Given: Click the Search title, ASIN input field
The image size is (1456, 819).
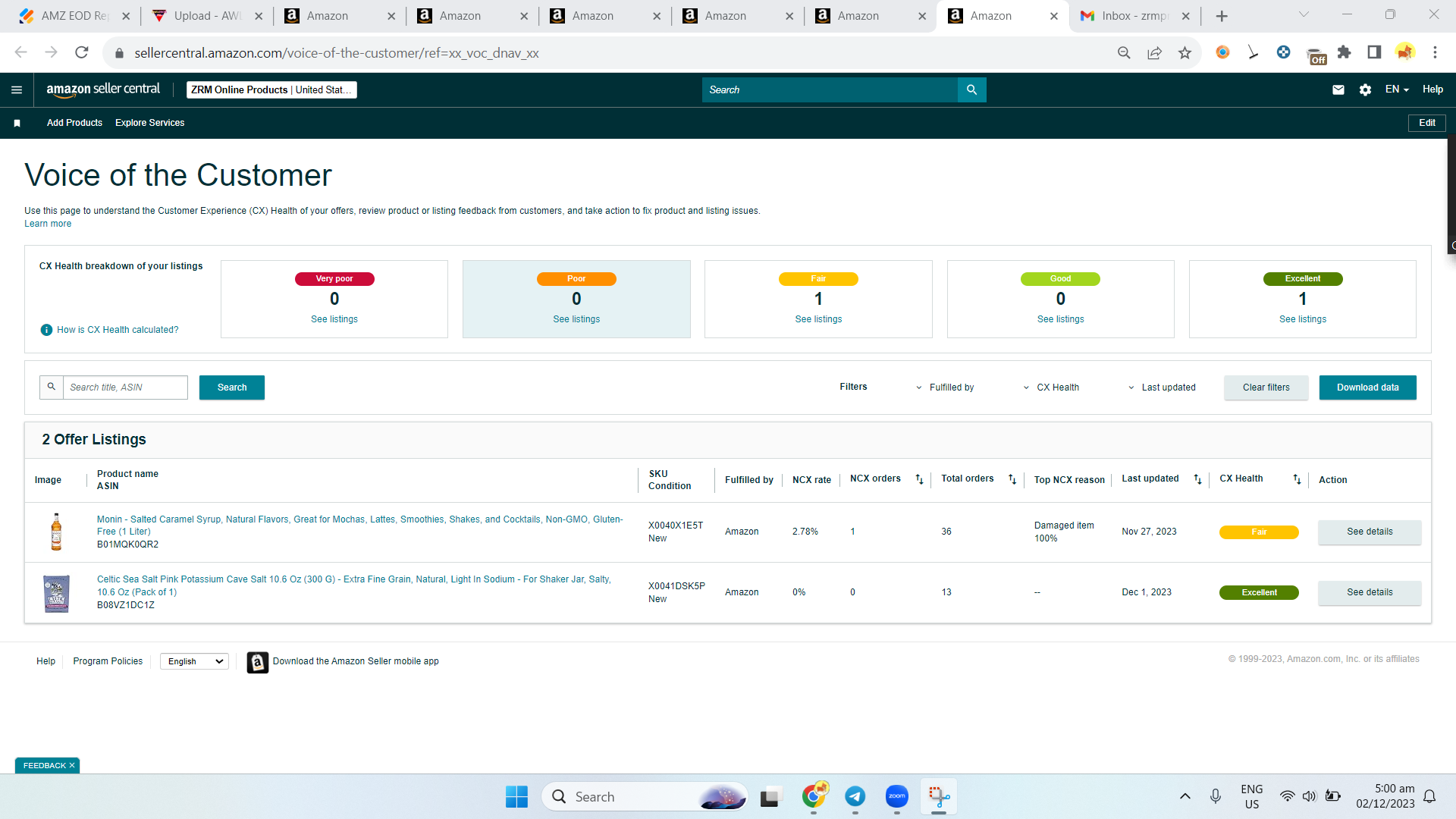Looking at the screenshot, I should [x=125, y=388].
